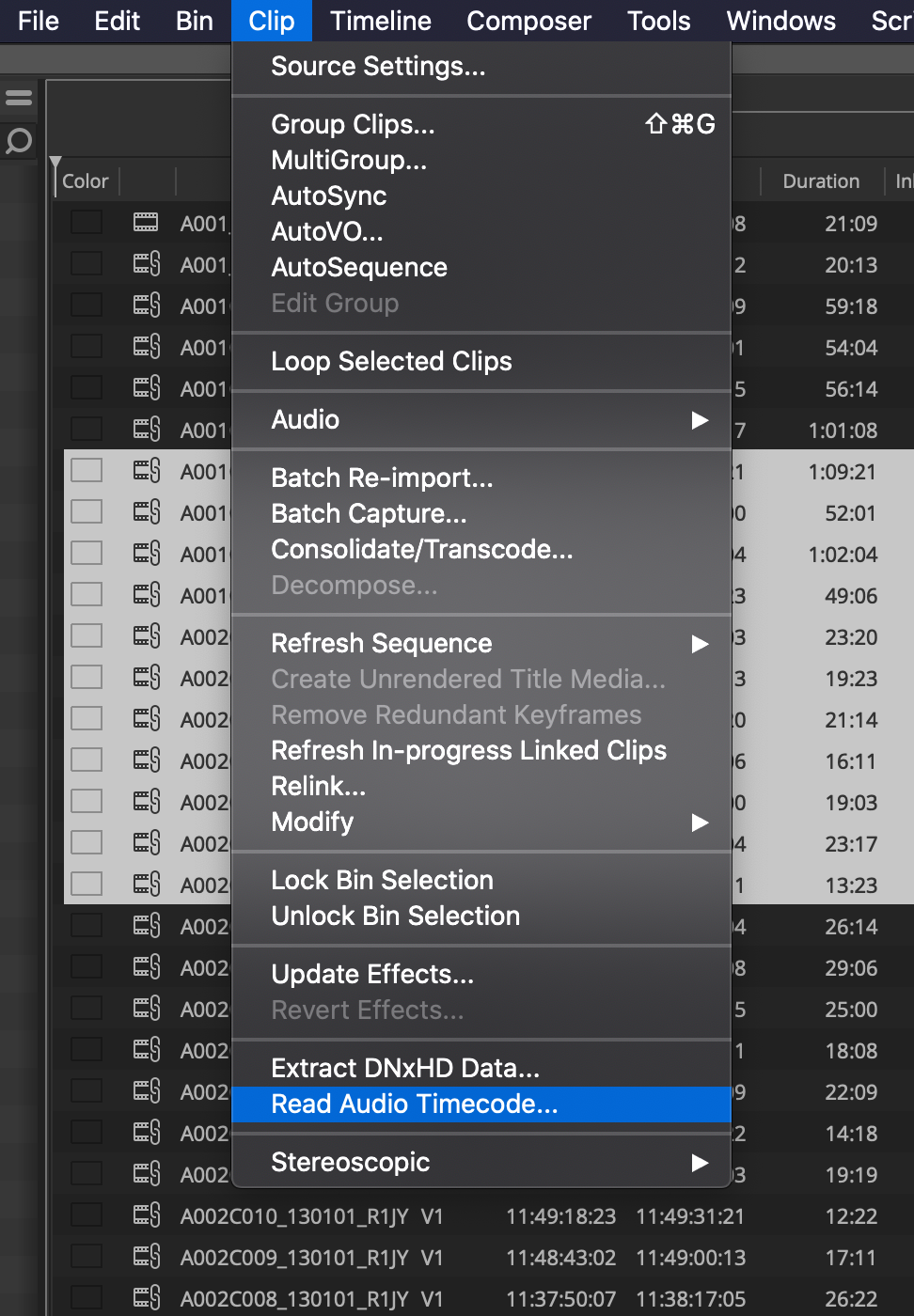914x1316 pixels.
Task: Click the linked clip icon beside A002C008_130101_R1JY
Action: [x=147, y=1298]
